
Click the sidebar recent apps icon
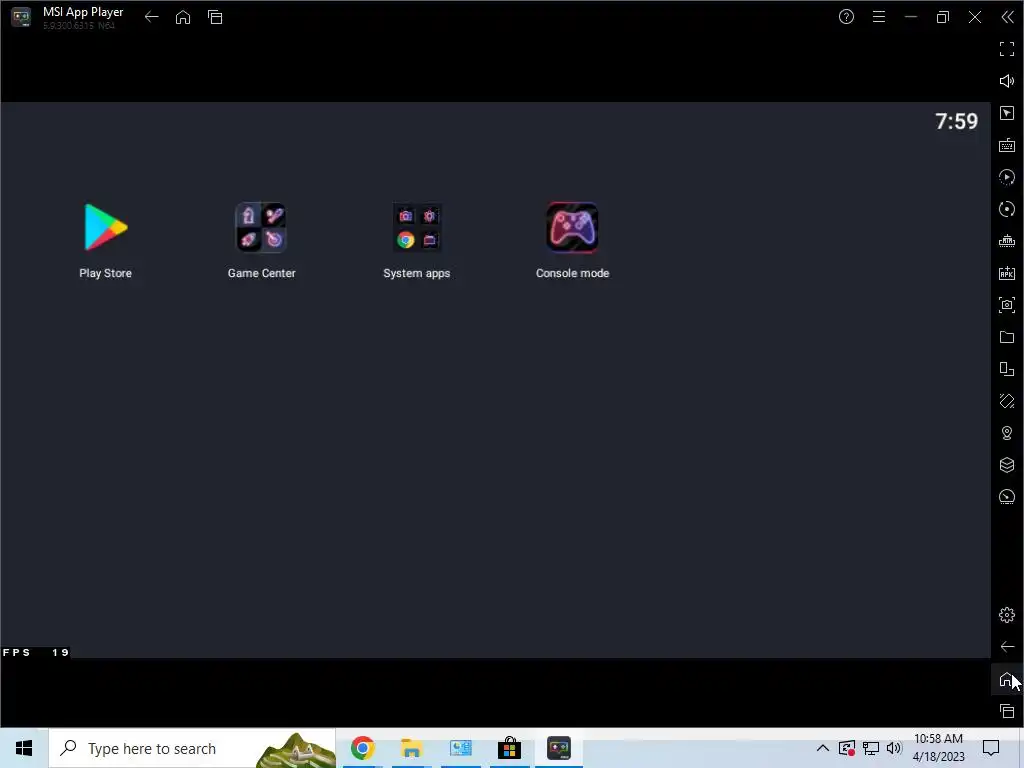click(x=1007, y=711)
